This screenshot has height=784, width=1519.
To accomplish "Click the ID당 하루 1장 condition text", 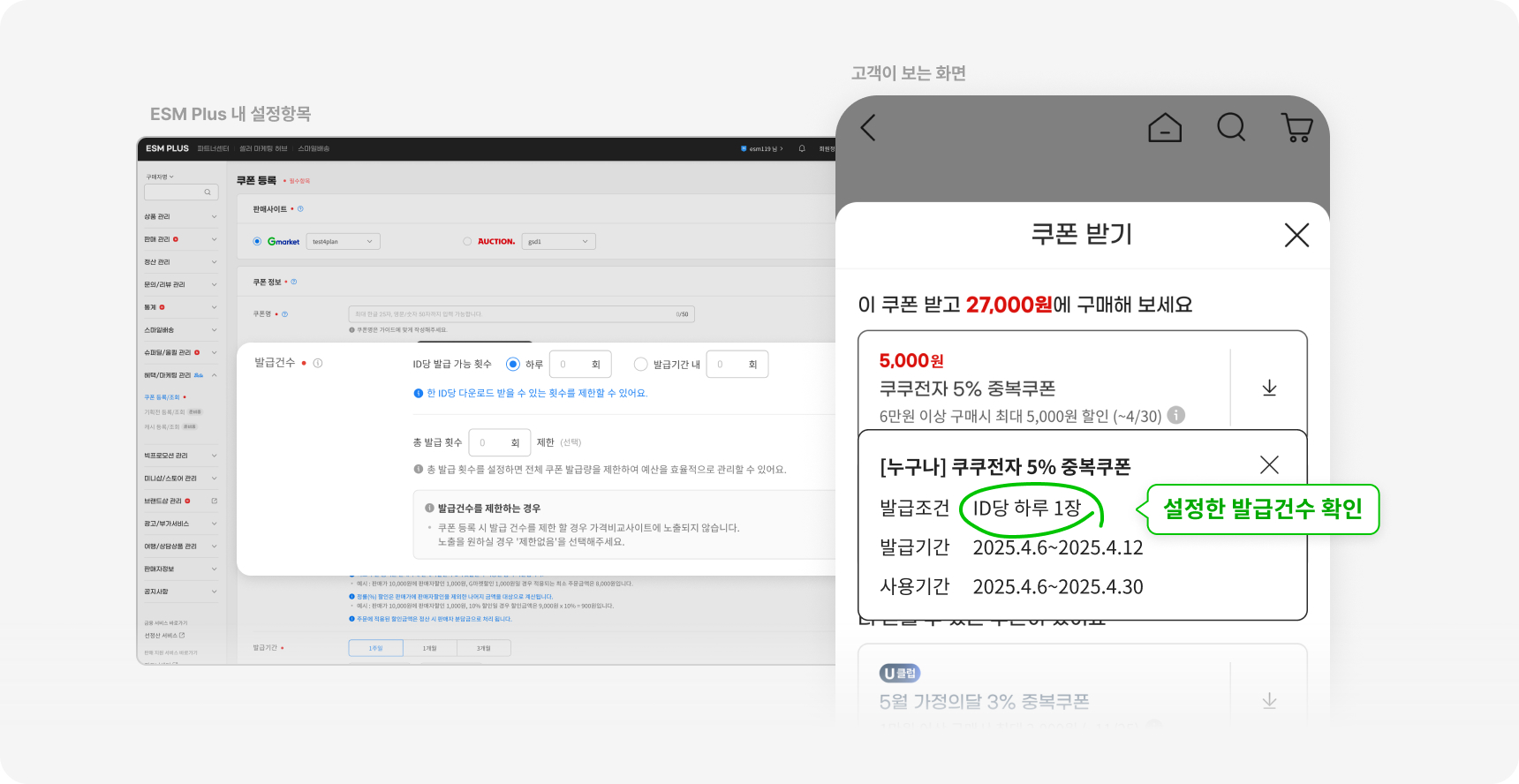I will [x=1027, y=509].
